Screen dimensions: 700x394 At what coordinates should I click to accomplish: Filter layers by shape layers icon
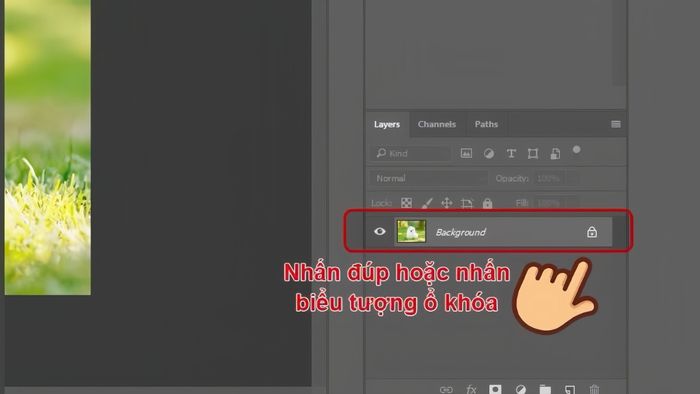point(533,153)
